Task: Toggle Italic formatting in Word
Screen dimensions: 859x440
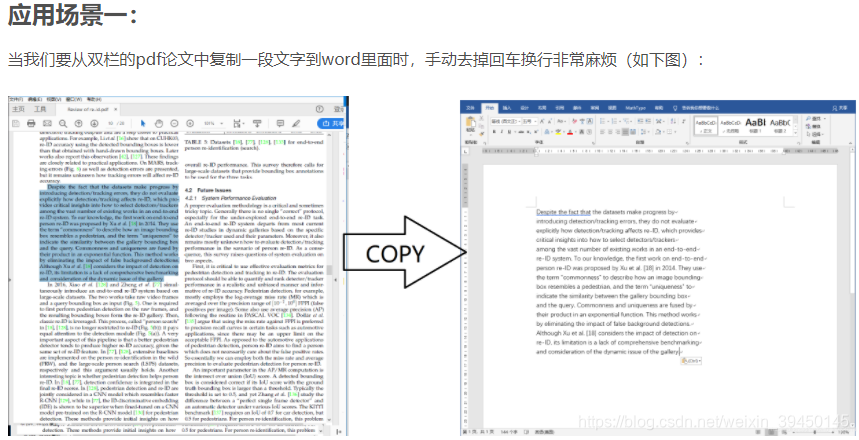Action: [501, 132]
